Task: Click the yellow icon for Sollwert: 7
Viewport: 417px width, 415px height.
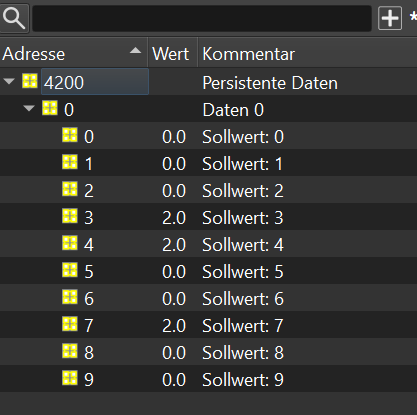Action: (70, 324)
